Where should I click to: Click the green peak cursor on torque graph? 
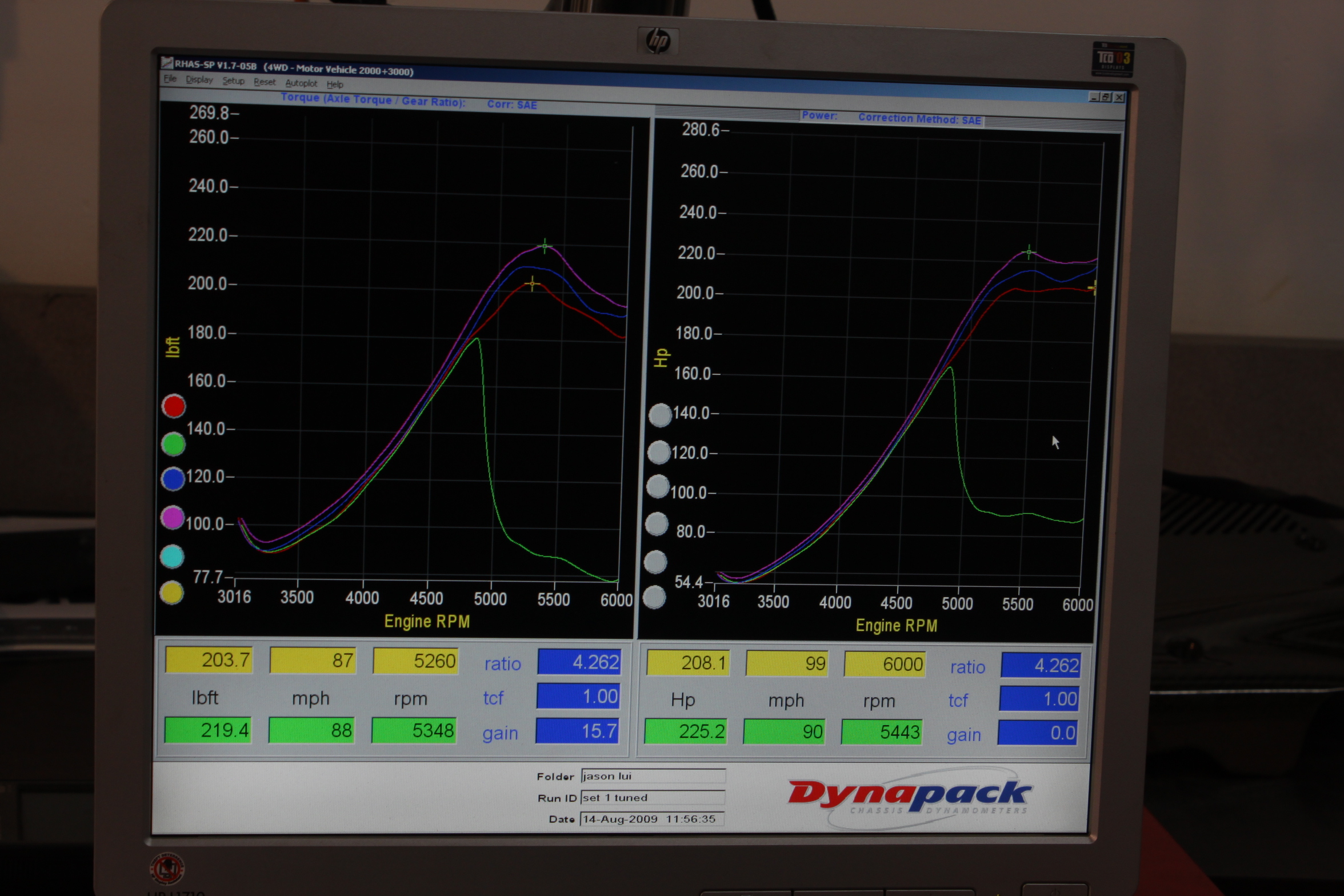click(x=545, y=246)
